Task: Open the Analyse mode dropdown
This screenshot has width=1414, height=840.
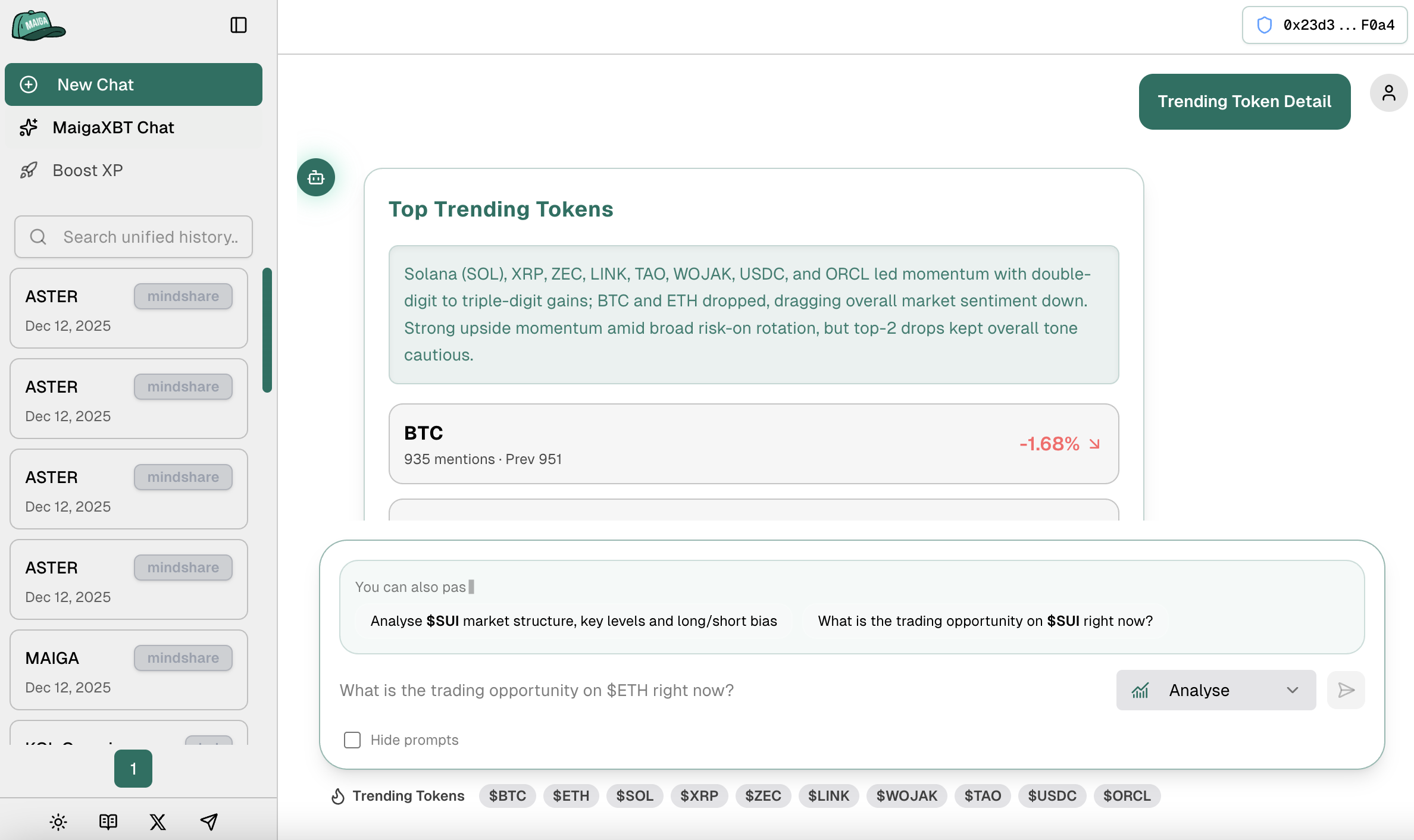Action: [1215, 690]
